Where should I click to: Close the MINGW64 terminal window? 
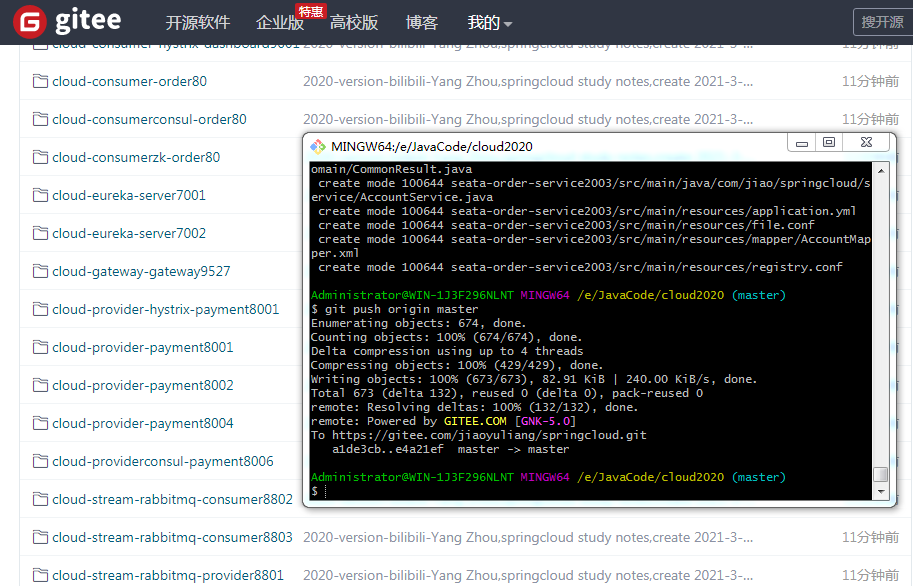tap(866, 143)
